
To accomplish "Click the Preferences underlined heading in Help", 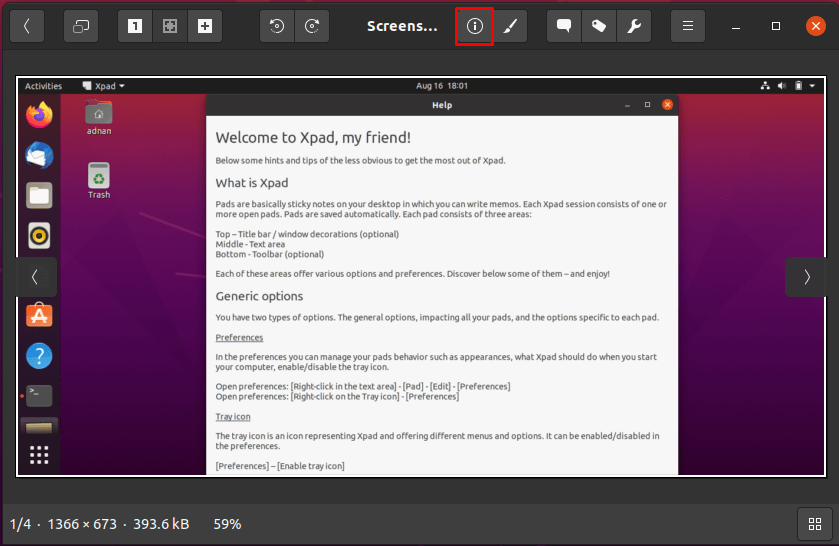I will pyautogui.click(x=239, y=338).
